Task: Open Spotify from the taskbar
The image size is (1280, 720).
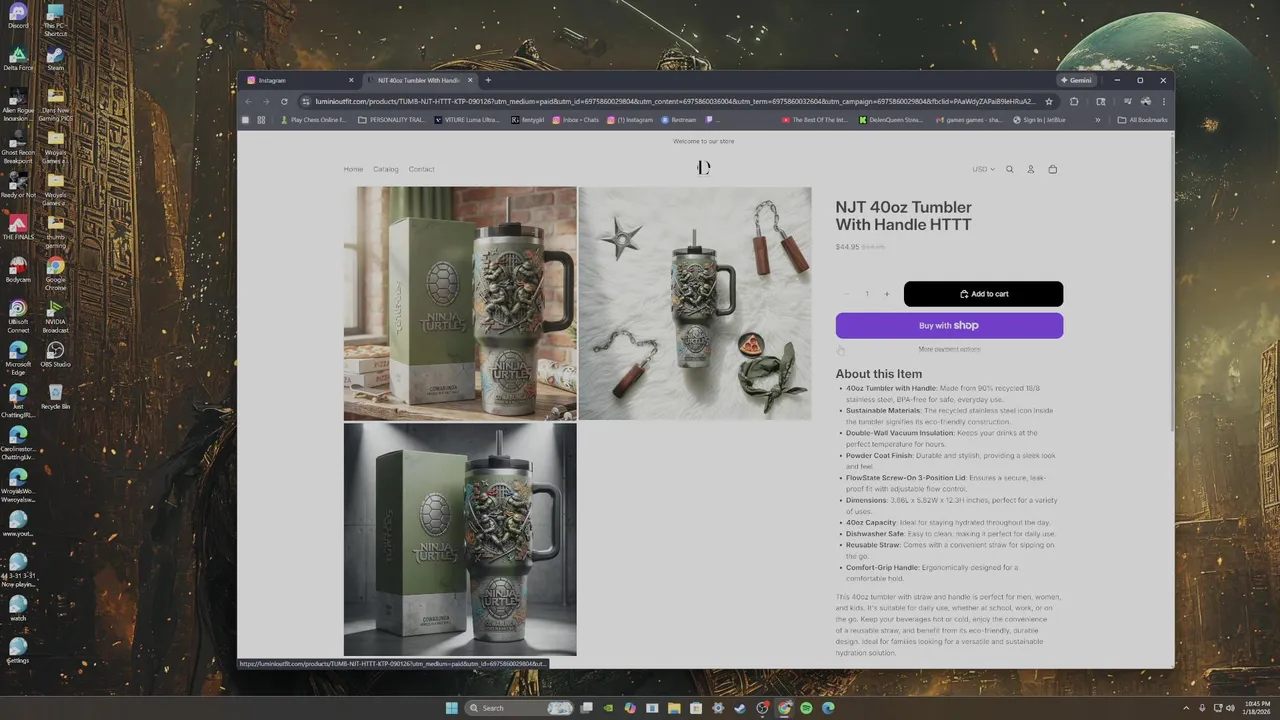Action: click(806, 708)
